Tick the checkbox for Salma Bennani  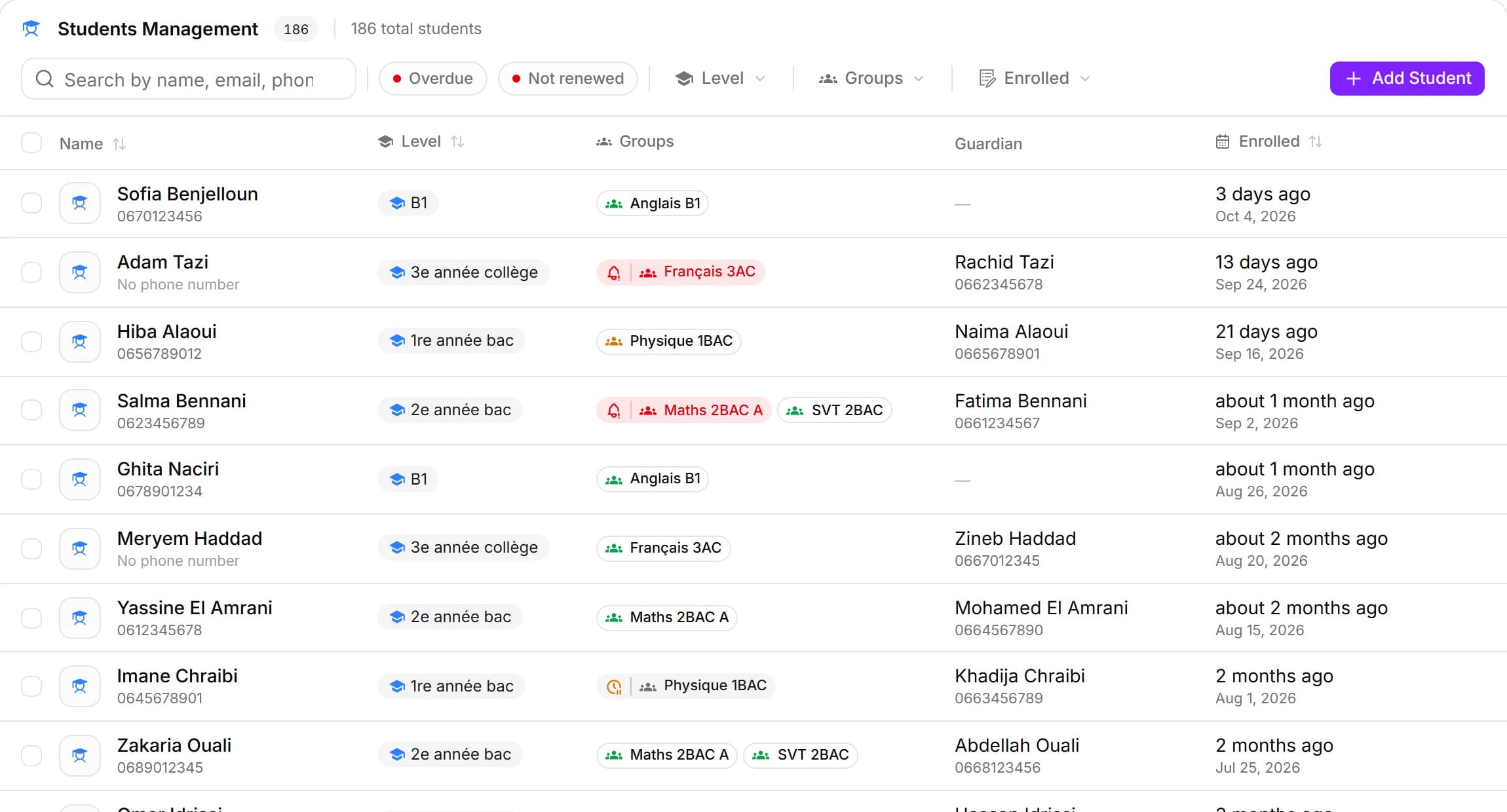click(x=31, y=410)
